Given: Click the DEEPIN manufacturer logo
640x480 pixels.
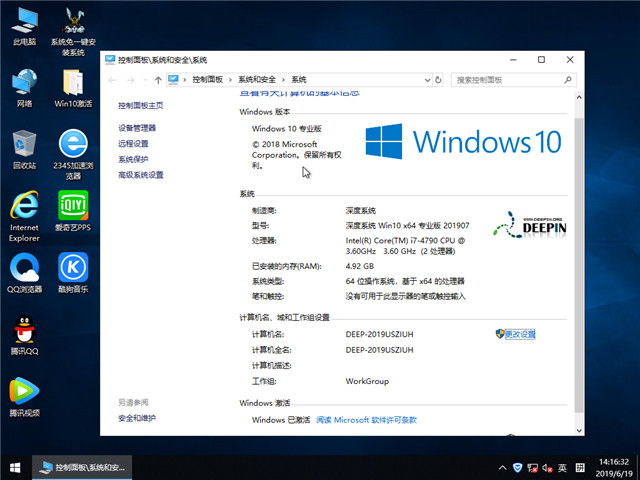Looking at the screenshot, I should coord(529,225).
